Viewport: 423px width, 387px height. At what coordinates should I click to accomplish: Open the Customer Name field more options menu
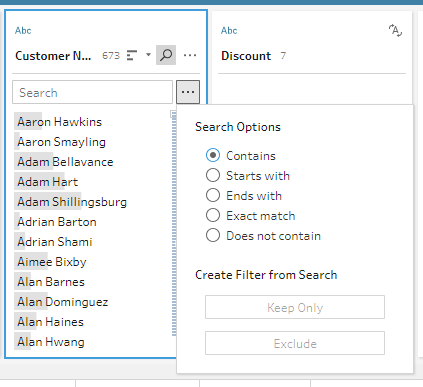190,55
